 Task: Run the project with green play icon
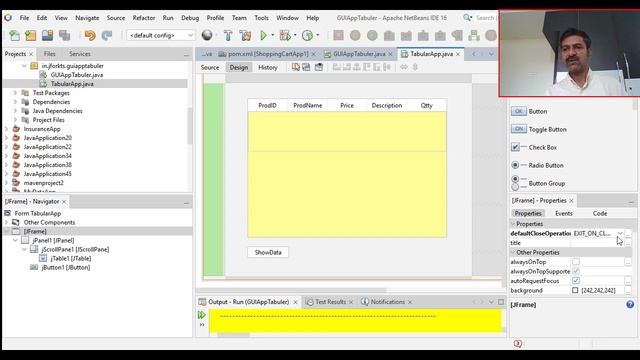pos(264,36)
